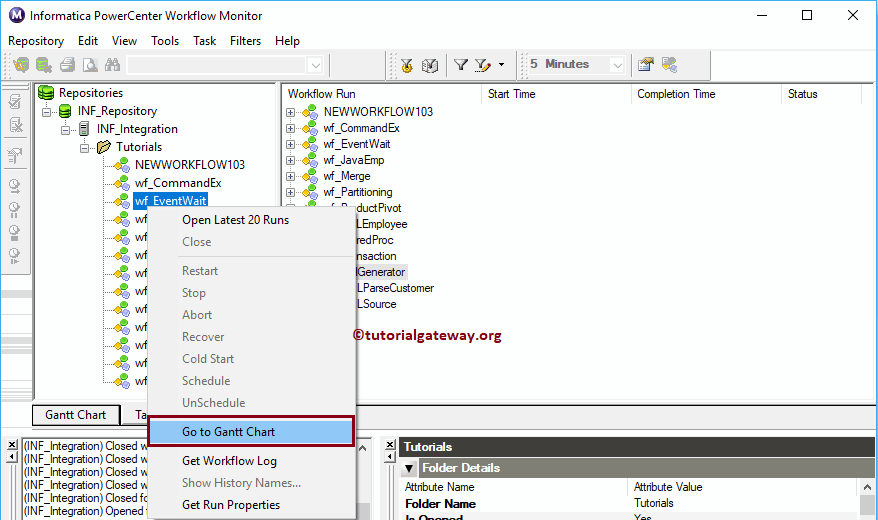The height and width of the screenshot is (520, 878).
Task: Collapse the Folder Details section triangle
Action: tap(410, 468)
